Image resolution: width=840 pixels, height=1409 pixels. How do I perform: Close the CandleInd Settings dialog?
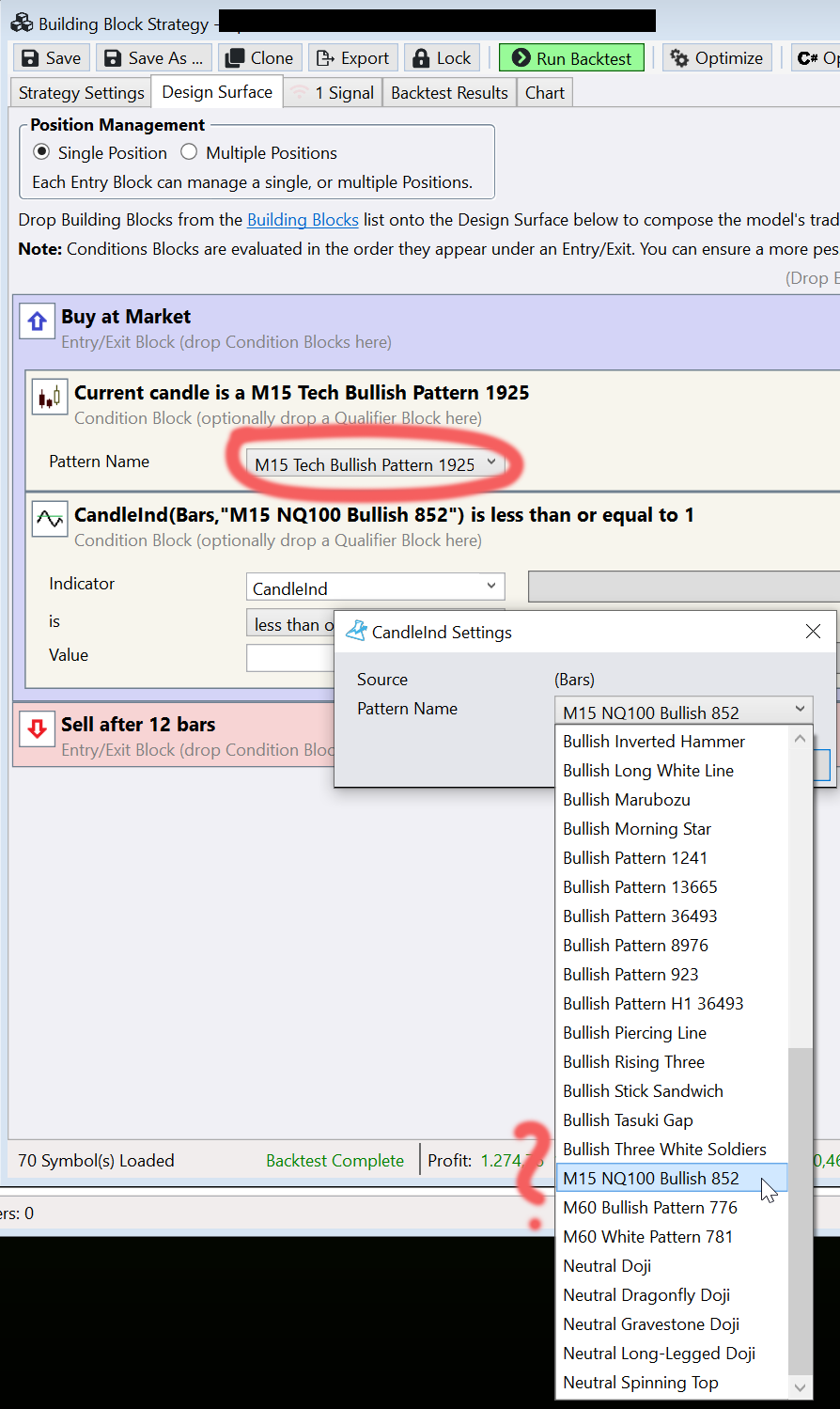[x=814, y=632]
